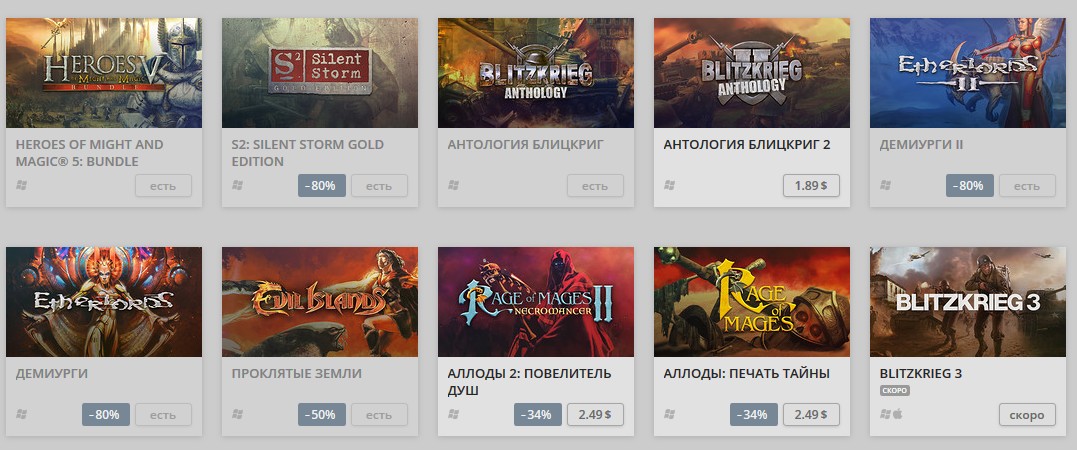Click 2.49 $ button for Аллоды 2: Повелитель Душ

pos(596,414)
